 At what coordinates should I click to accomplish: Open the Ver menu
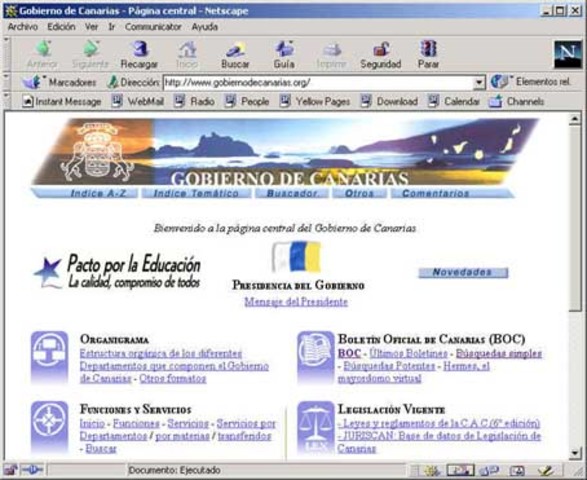click(x=91, y=27)
